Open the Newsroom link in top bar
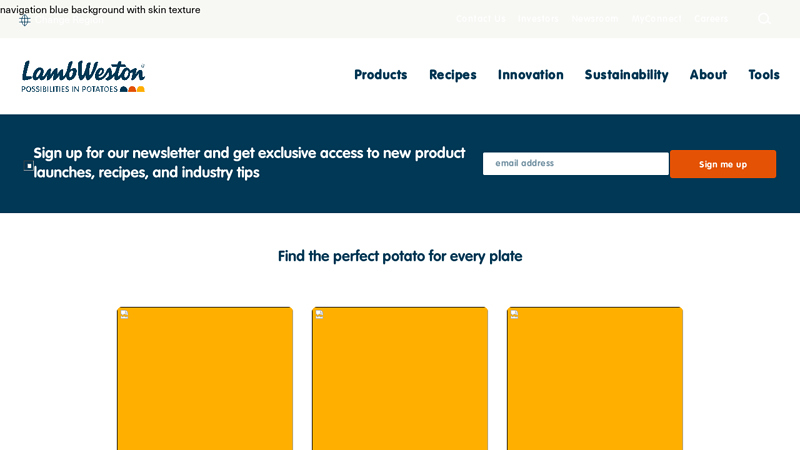800x450 pixels. point(595,19)
